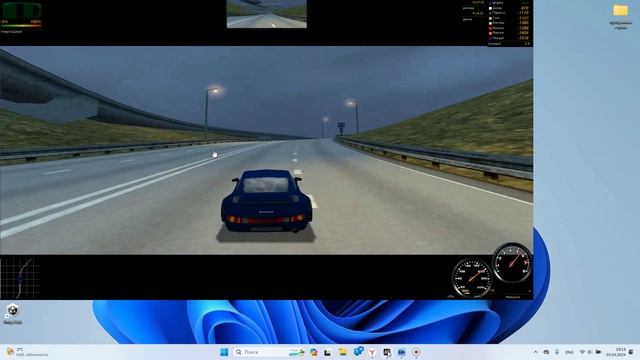640x360 pixels.
Task: Open the black square app next to Copilot in taskbar
Action: tap(327, 352)
